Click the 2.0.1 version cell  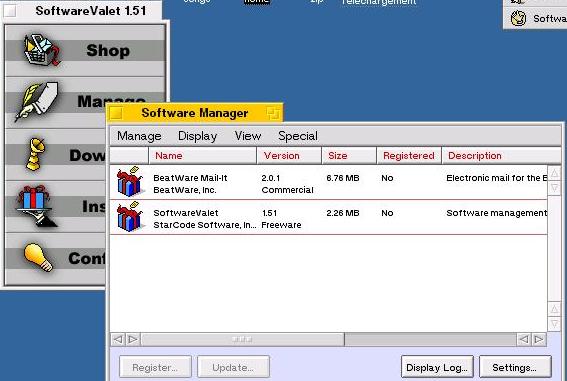coord(271,178)
